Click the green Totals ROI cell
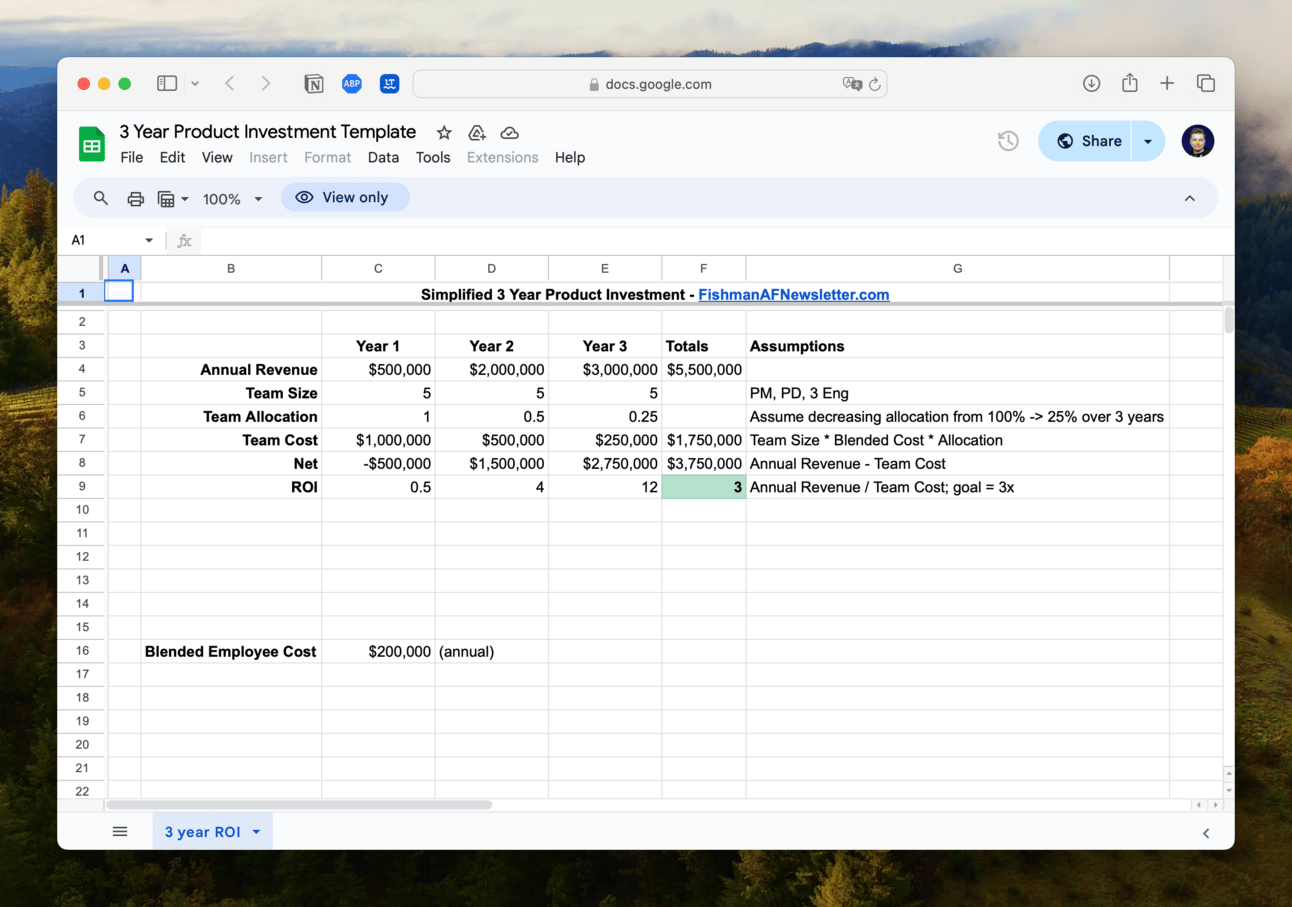 coord(704,487)
